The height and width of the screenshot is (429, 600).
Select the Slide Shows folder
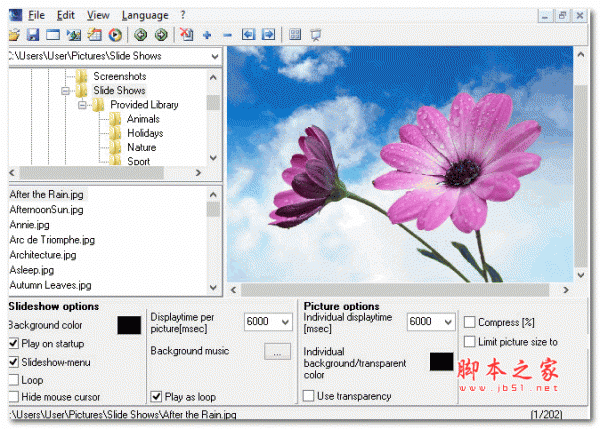[119, 91]
